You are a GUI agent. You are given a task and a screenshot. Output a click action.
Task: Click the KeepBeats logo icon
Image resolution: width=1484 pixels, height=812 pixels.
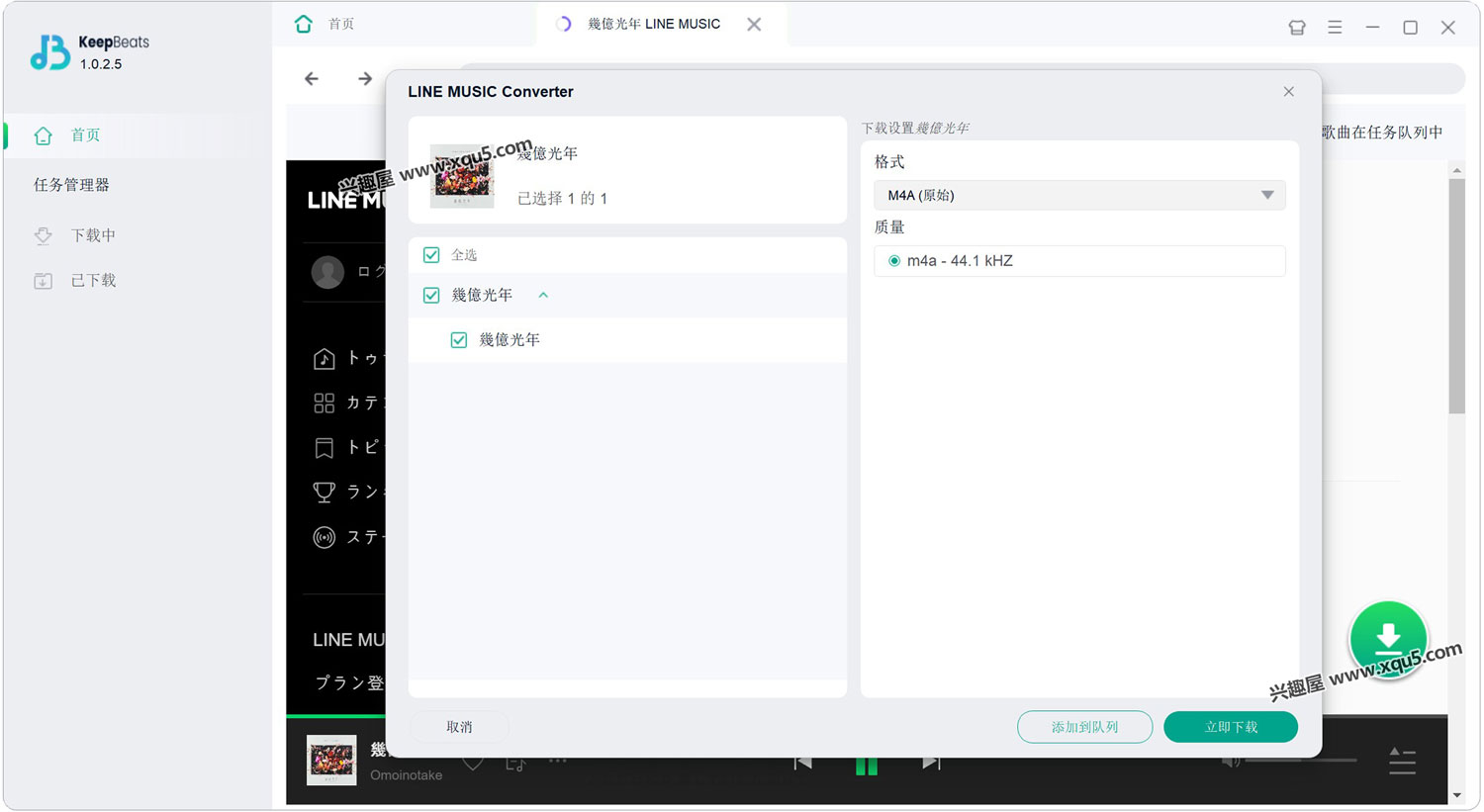[x=49, y=52]
